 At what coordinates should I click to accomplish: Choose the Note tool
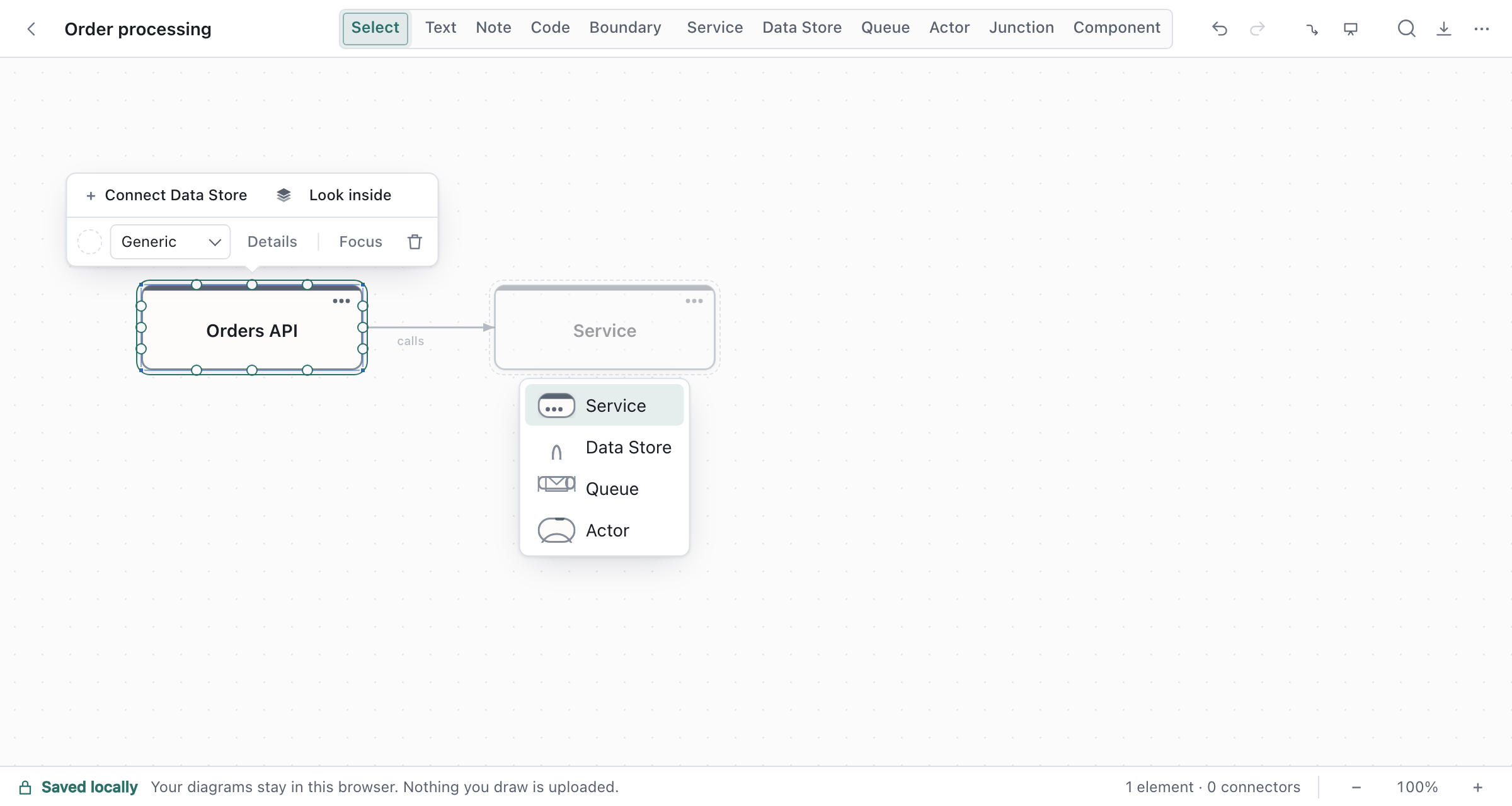493,28
